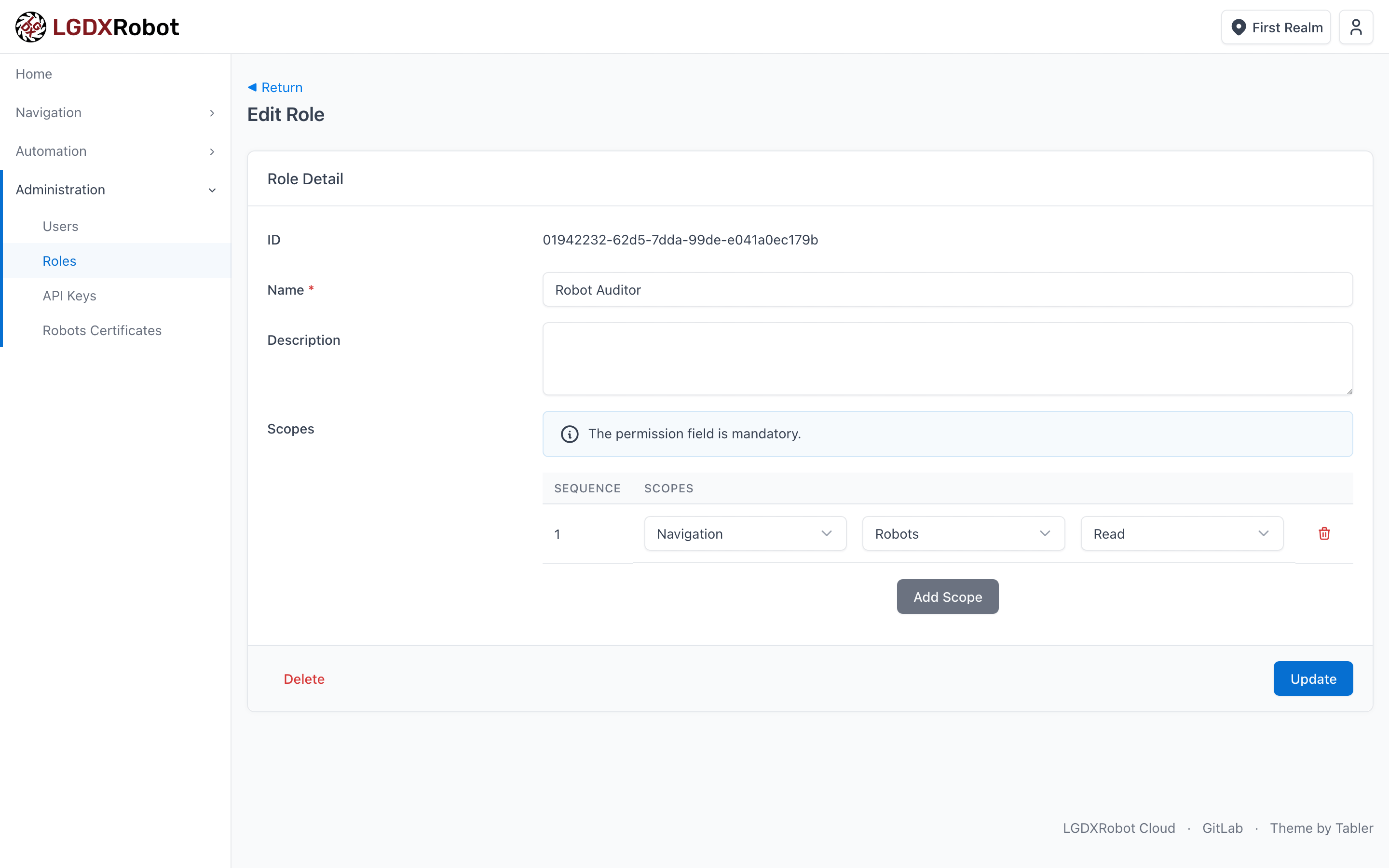Open Robots Certificates page

[x=102, y=330]
